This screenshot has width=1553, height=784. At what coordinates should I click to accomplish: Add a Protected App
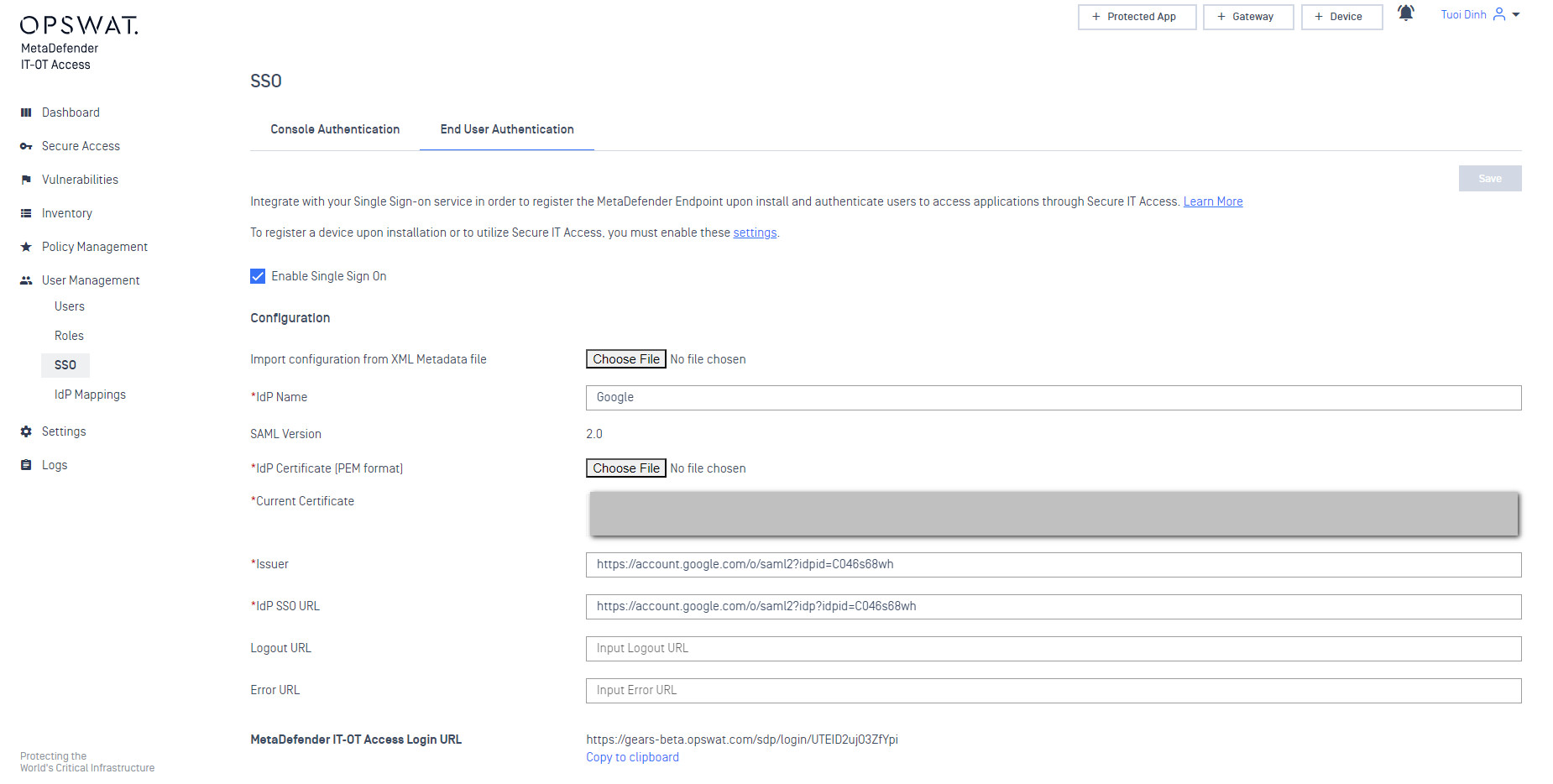click(x=1137, y=17)
